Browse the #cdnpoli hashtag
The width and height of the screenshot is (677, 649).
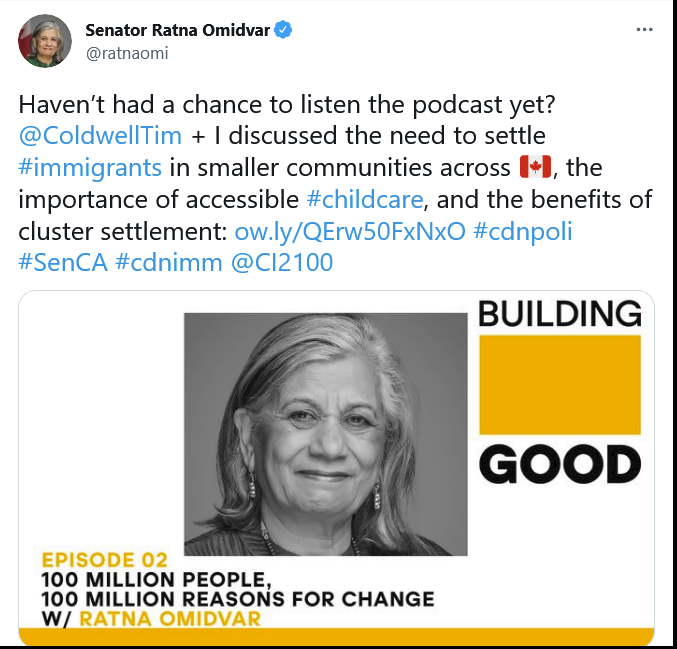pos(522,233)
